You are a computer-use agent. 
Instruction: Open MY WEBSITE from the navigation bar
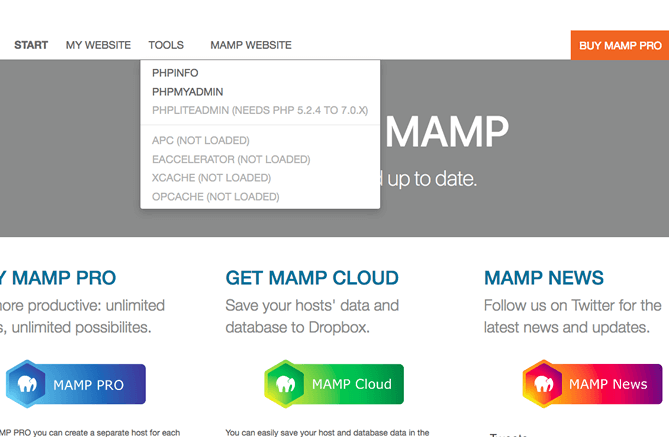(98, 45)
